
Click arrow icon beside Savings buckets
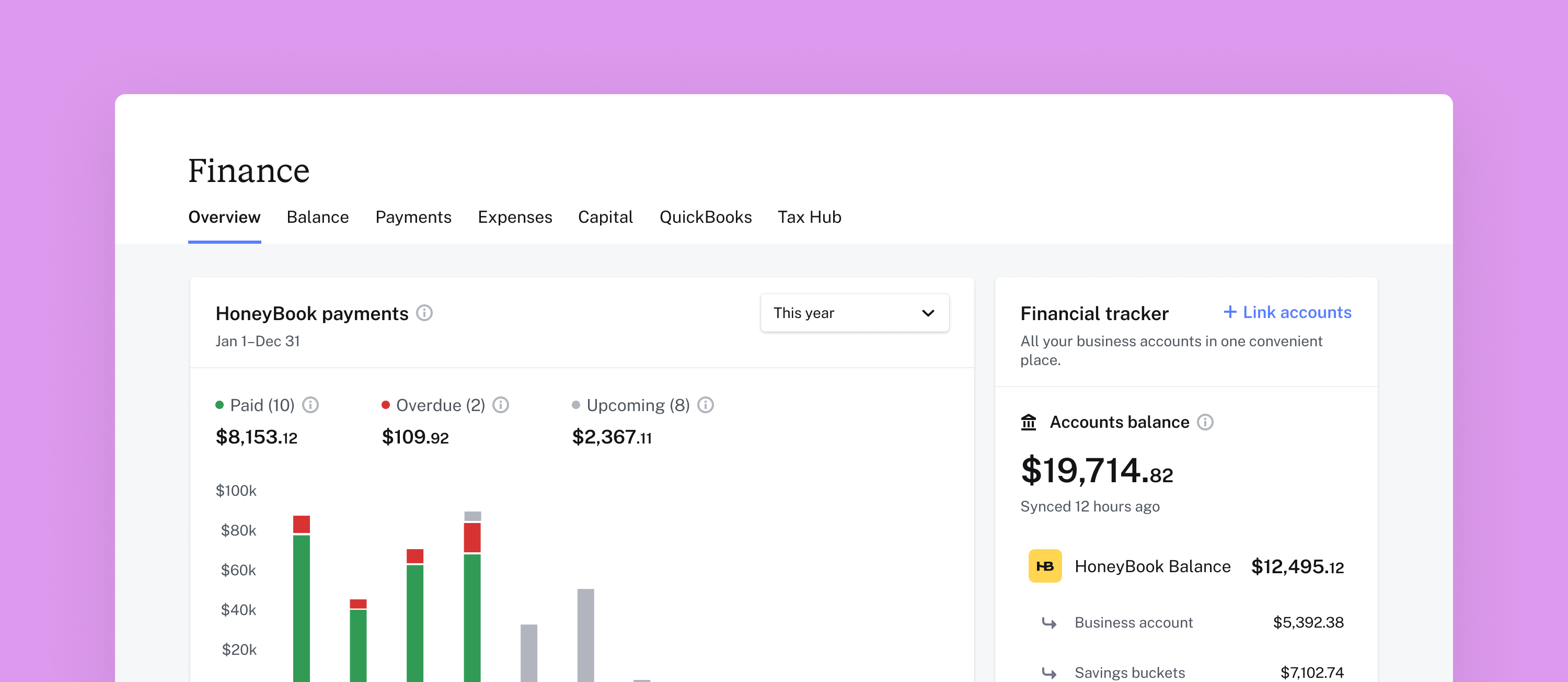click(x=1049, y=672)
